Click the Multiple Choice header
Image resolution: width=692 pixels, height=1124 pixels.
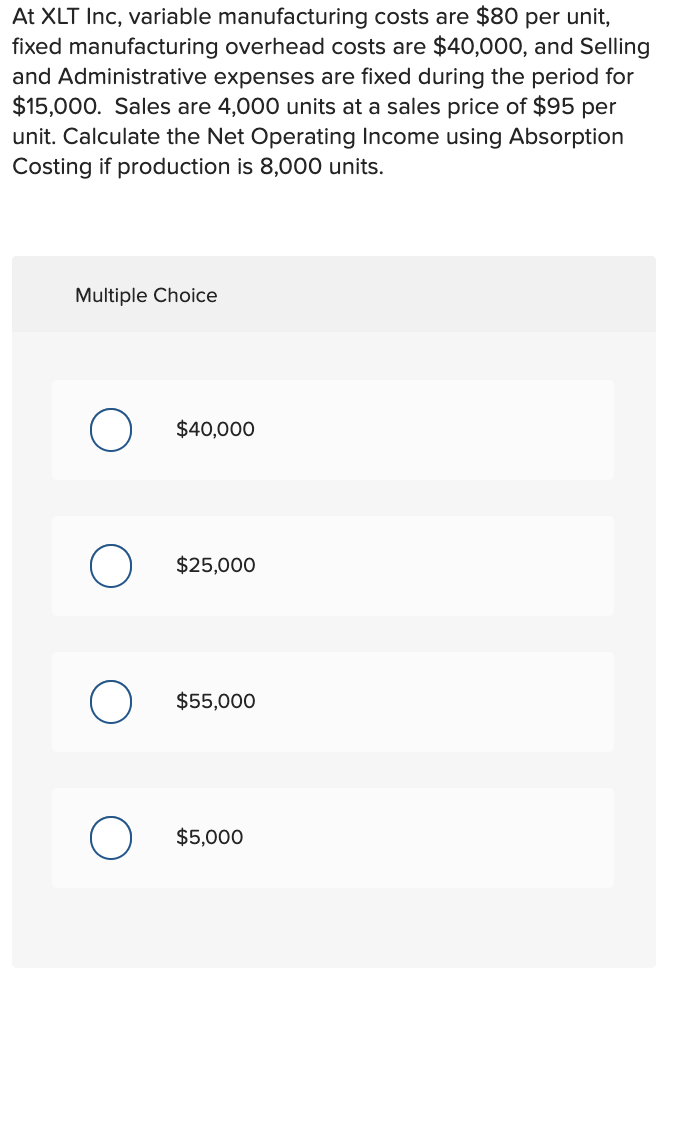point(146,295)
